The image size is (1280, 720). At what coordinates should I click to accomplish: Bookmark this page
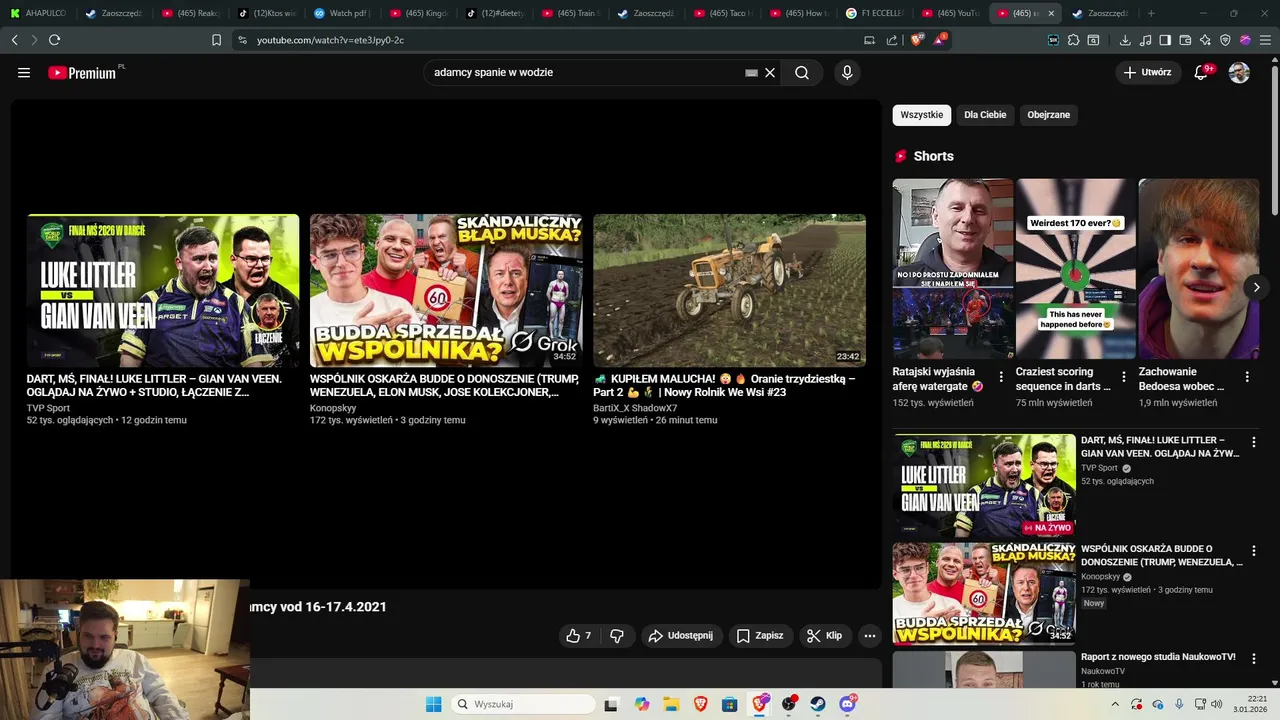click(x=216, y=40)
